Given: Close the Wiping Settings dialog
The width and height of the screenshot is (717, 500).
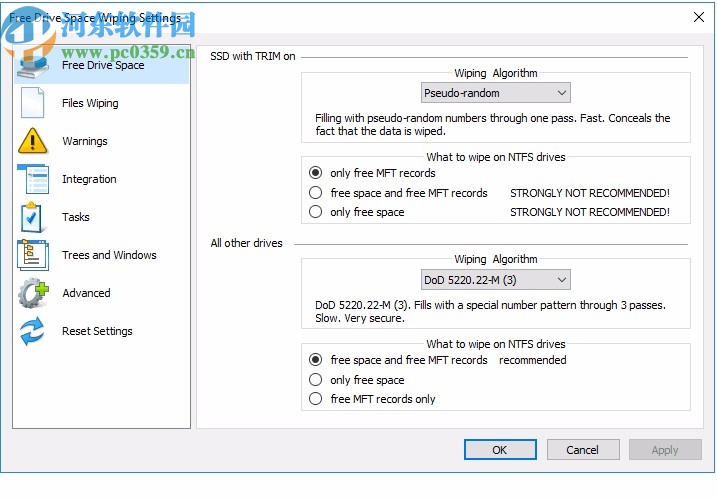Looking at the screenshot, I should pyautogui.click(x=699, y=17).
